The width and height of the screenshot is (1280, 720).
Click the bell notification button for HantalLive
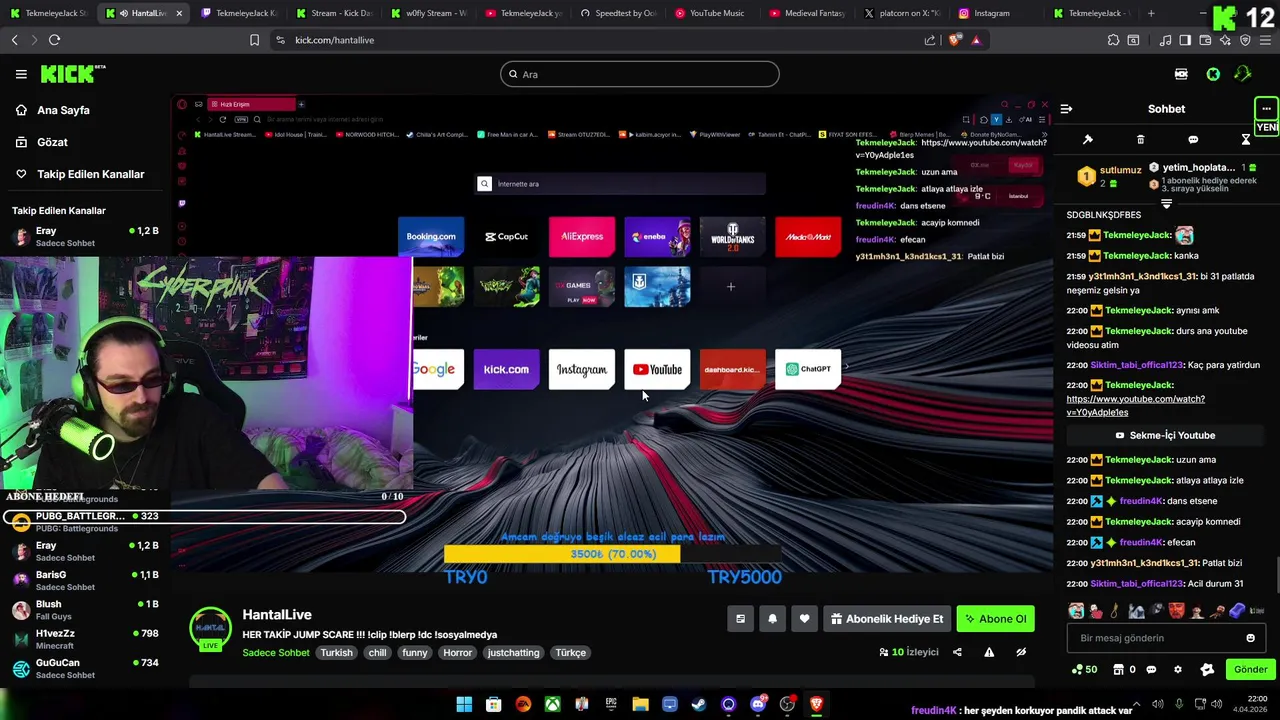pos(772,619)
